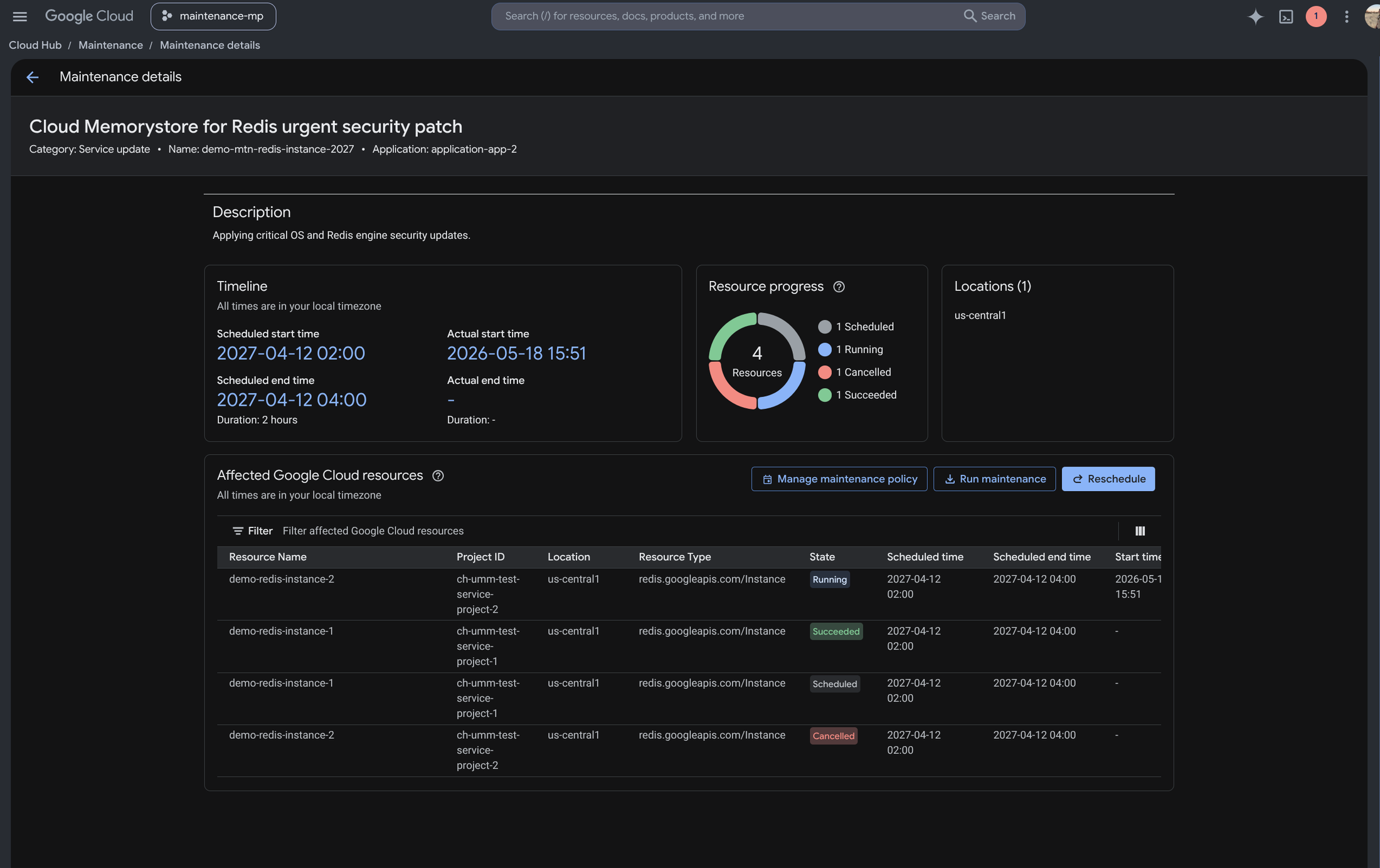Click the Succeeded state badge
The image size is (1380, 868).
pos(836,632)
